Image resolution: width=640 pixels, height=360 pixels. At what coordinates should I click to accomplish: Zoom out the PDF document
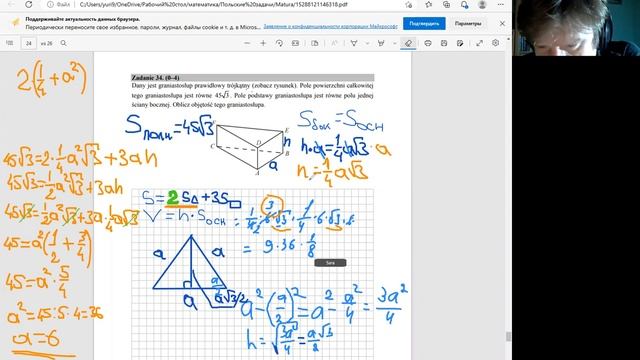click(x=247, y=43)
